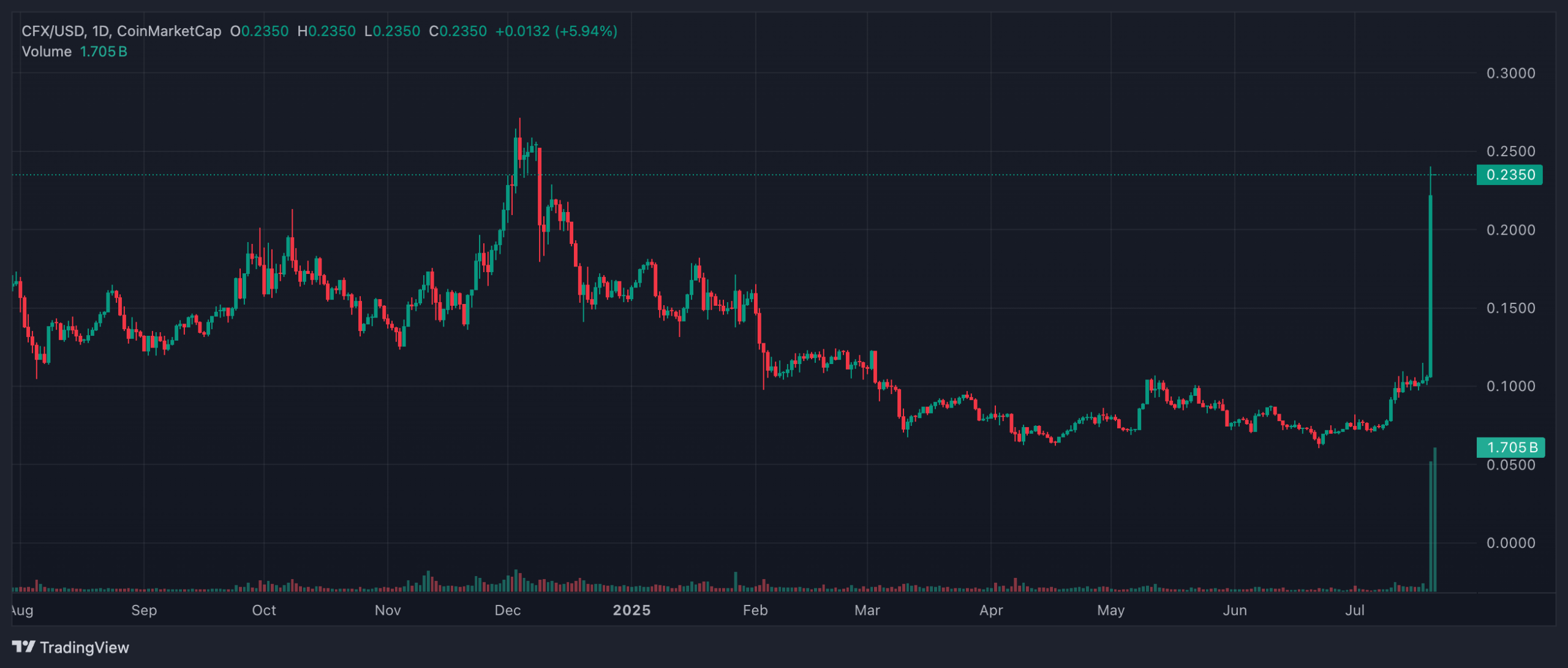The height and width of the screenshot is (668, 1568).
Task: Click the Feb label on time axis
Action: point(755,610)
